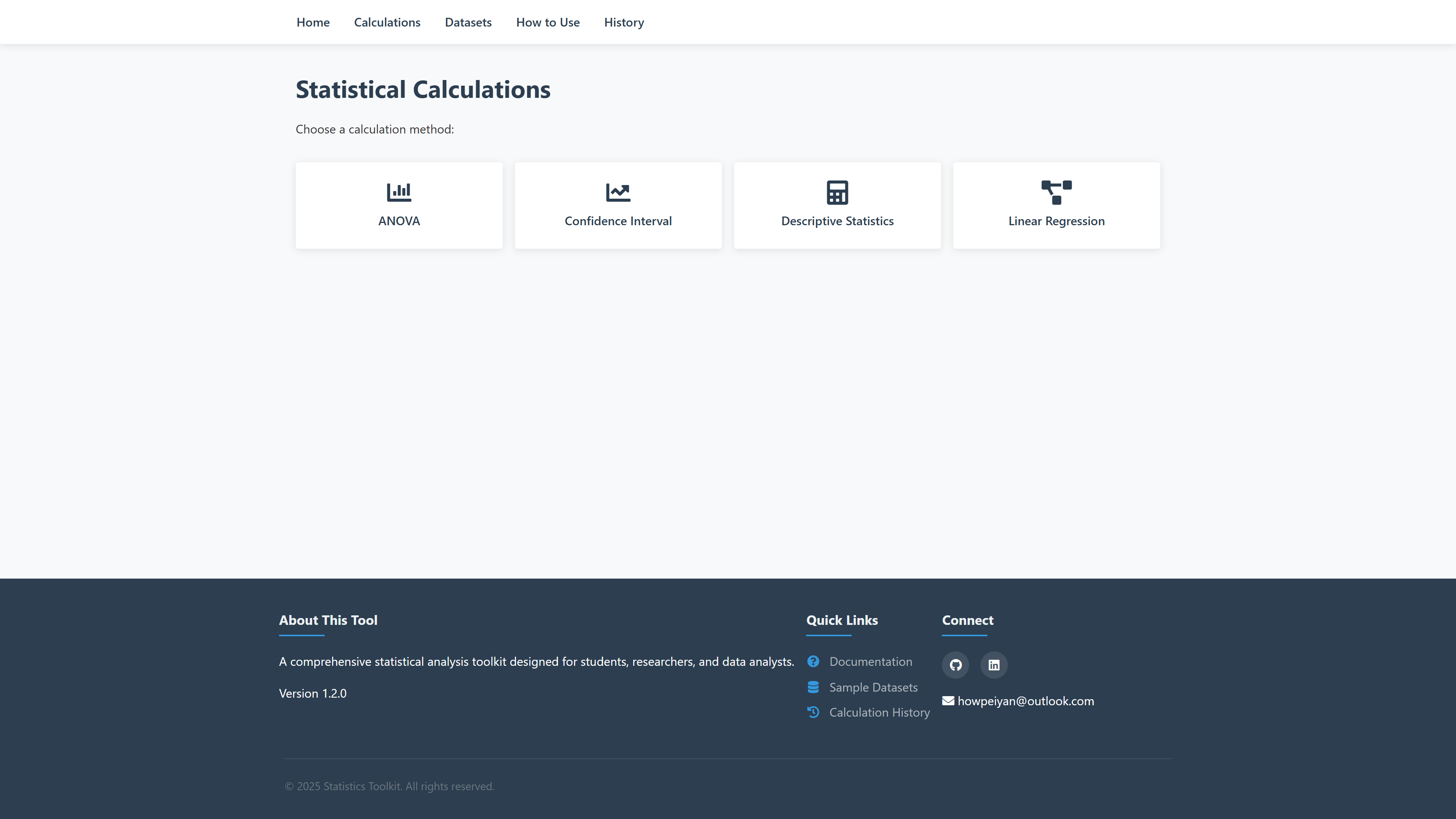Click the Linear Regression diagram icon

coord(1056,192)
